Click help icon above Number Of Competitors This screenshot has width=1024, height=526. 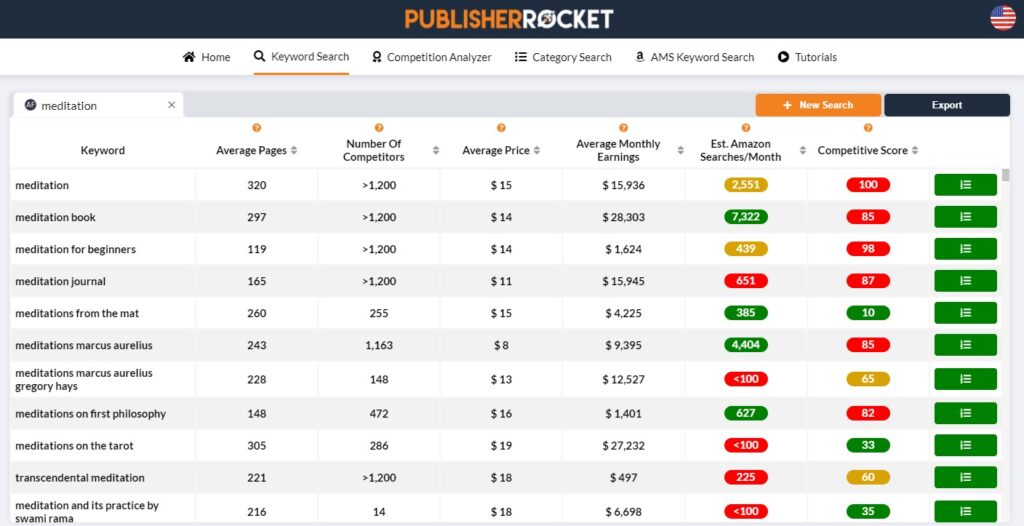click(379, 128)
